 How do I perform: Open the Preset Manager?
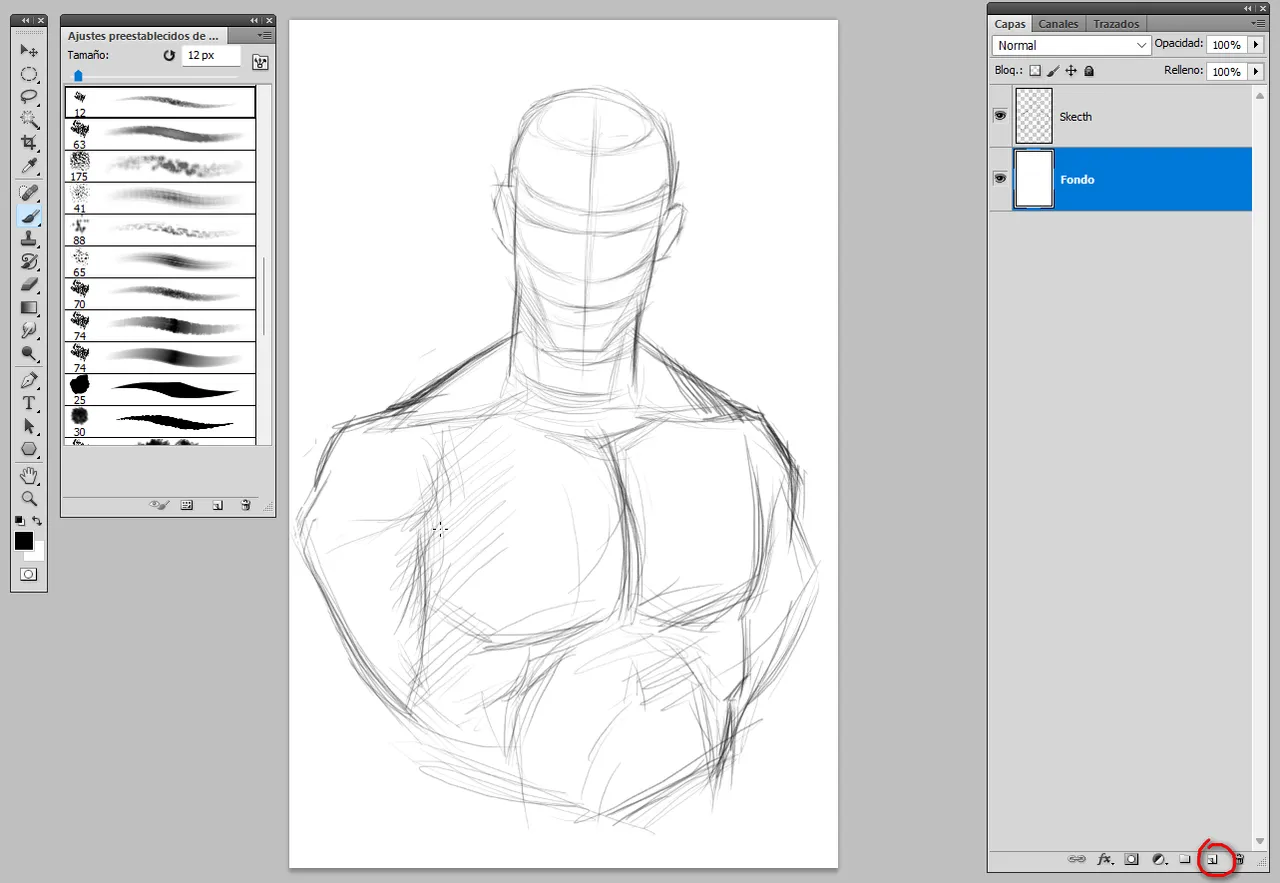pos(186,506)
